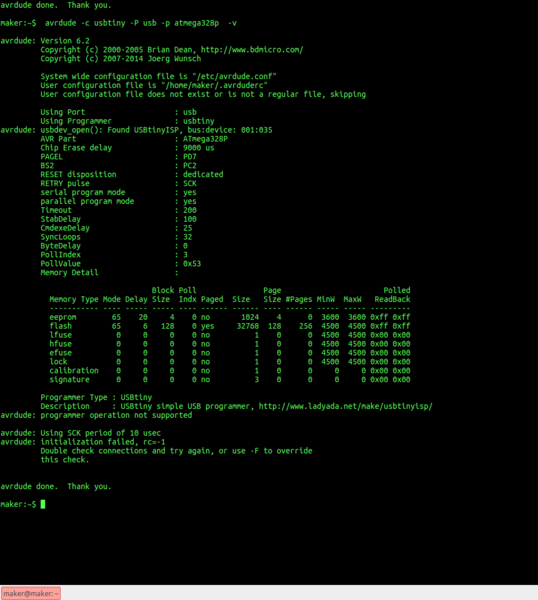Click the 'parallel program mode' line
538x600 pixels.
point(119,201)
